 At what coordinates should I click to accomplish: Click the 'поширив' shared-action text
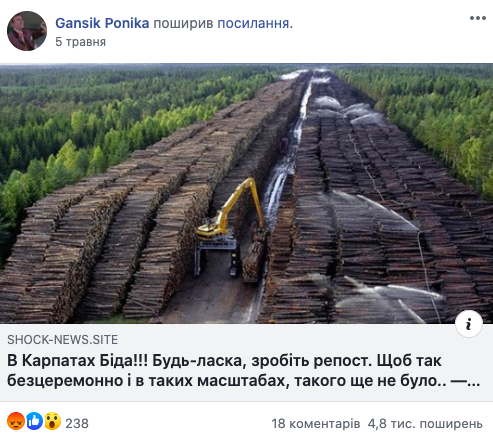tap(183, 23)
